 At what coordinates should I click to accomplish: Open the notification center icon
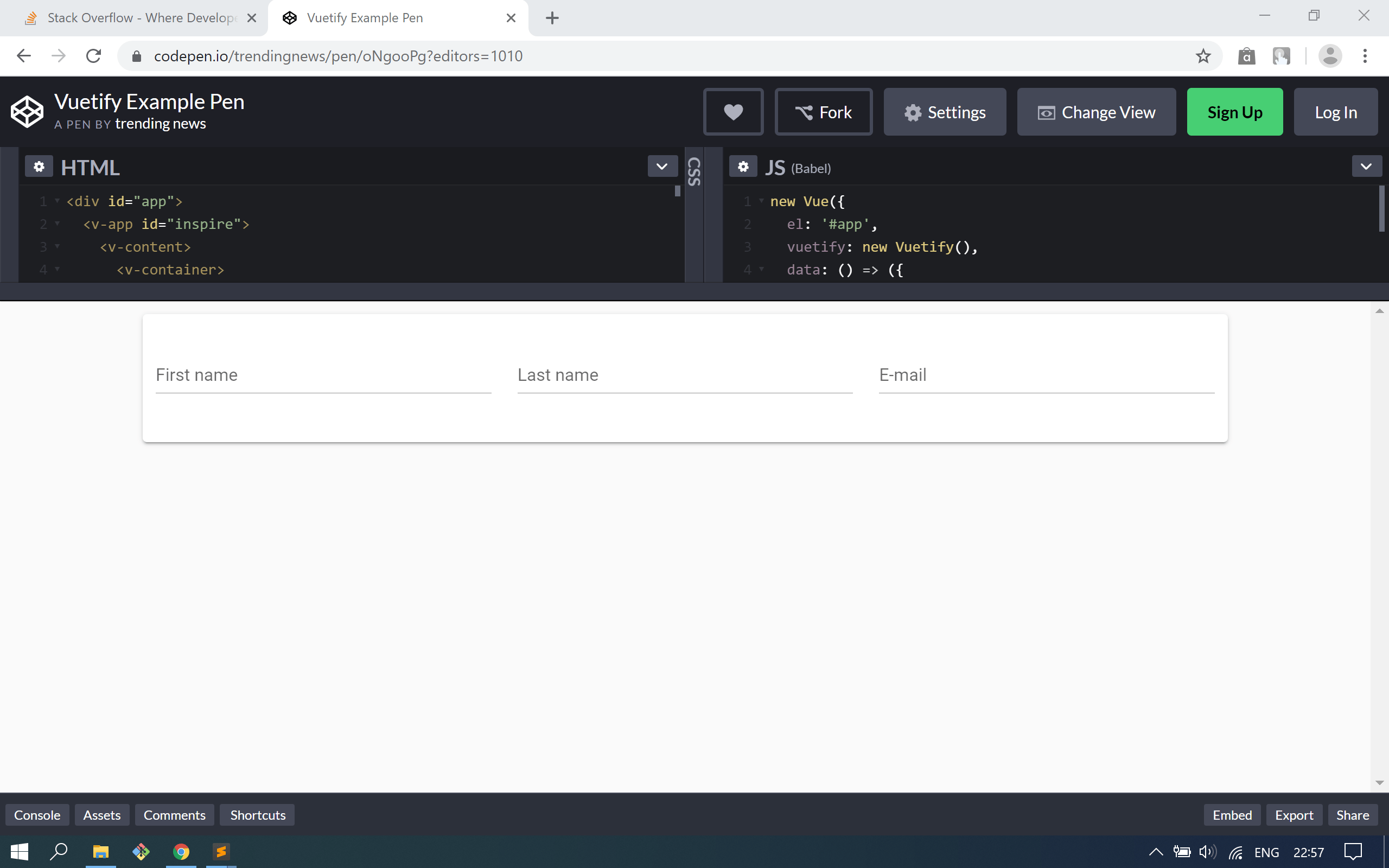(1353, 852)
